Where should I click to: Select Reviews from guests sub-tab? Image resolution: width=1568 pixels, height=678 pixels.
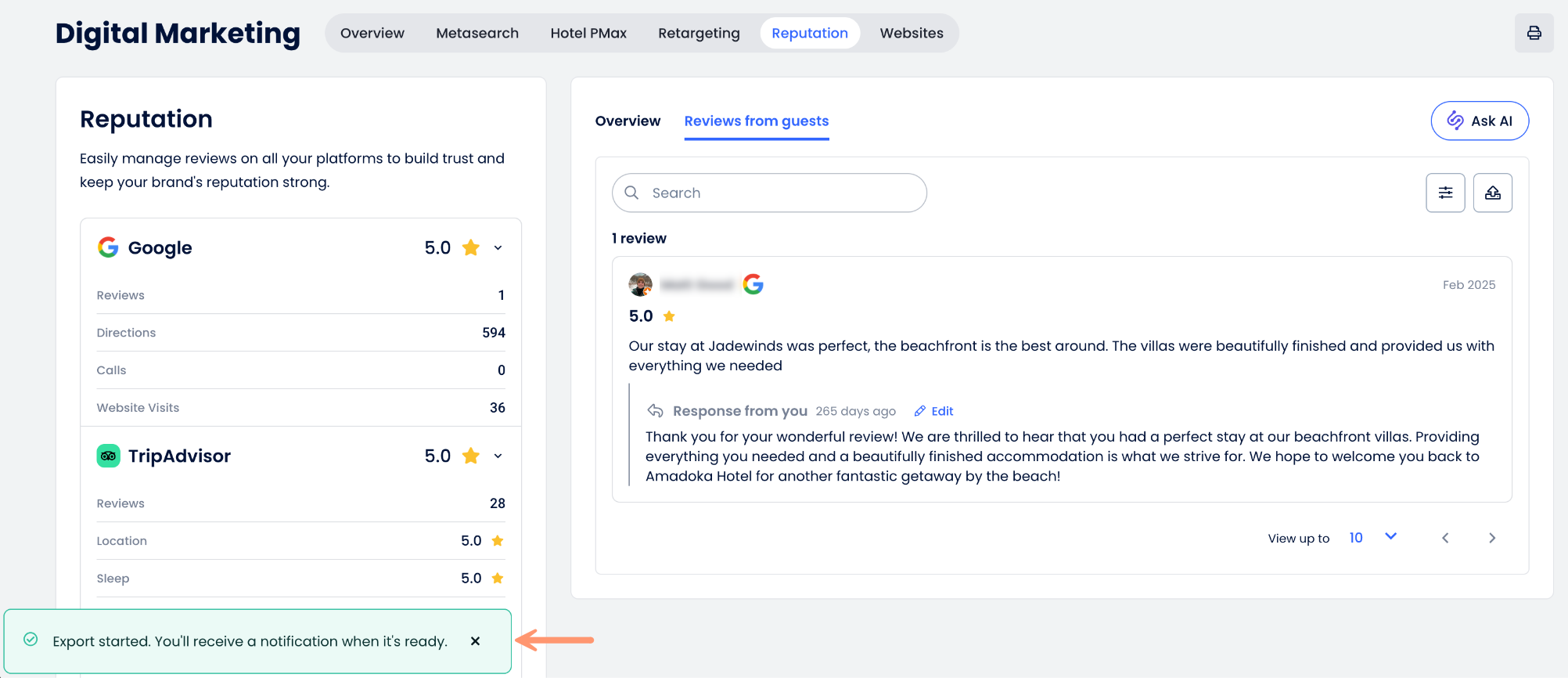[757, 121]
